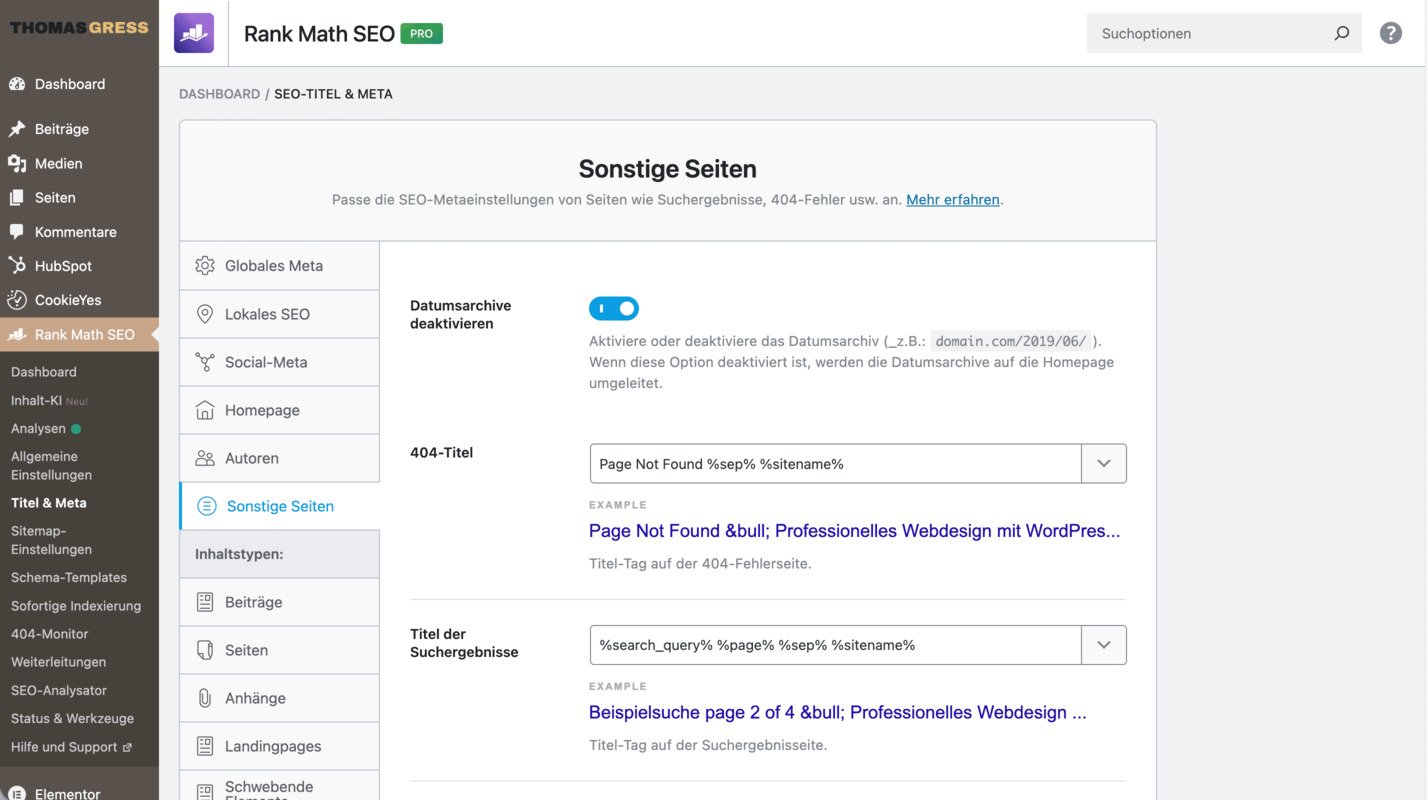1428x800 pixels.
Task: Click the Autoren people icon
Action: coord(205,458)
